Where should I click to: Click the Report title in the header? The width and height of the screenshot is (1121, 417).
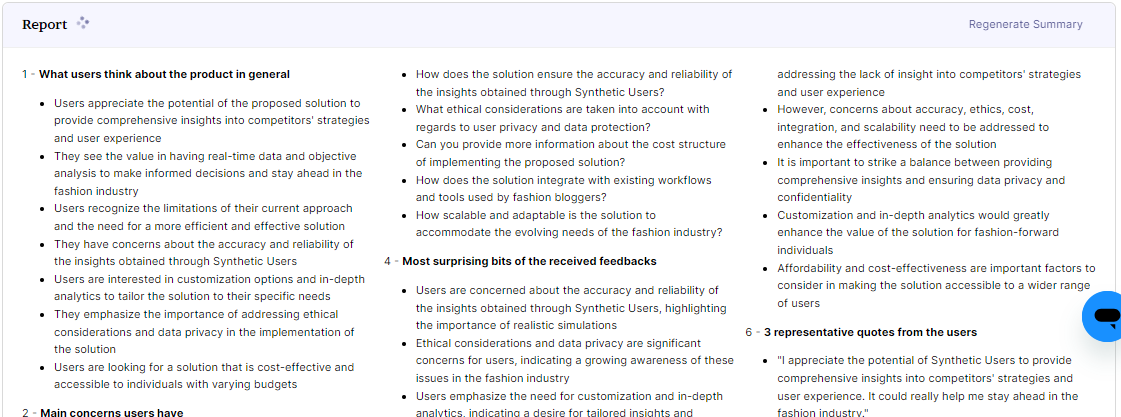pos(44,24)
